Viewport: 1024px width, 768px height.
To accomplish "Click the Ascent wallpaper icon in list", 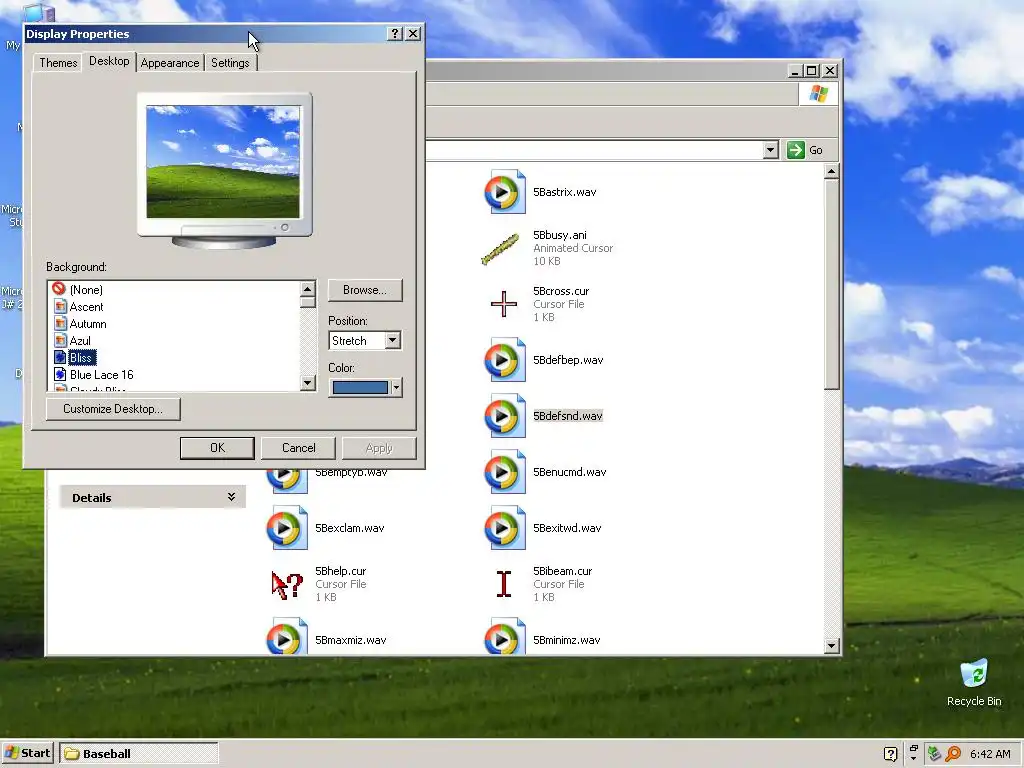I will [x=60, y=306].
